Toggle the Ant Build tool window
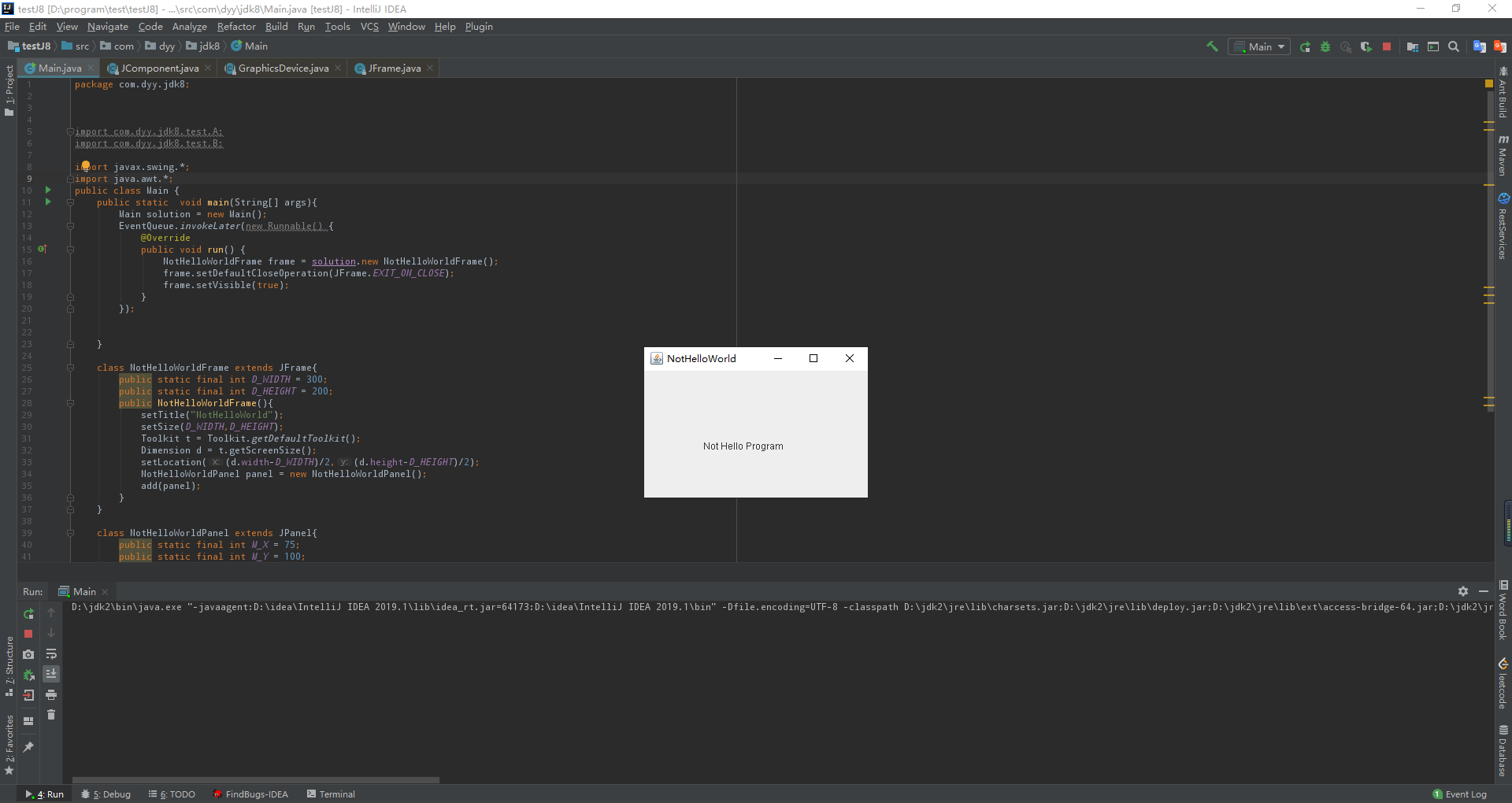 tap(1503, 92)
